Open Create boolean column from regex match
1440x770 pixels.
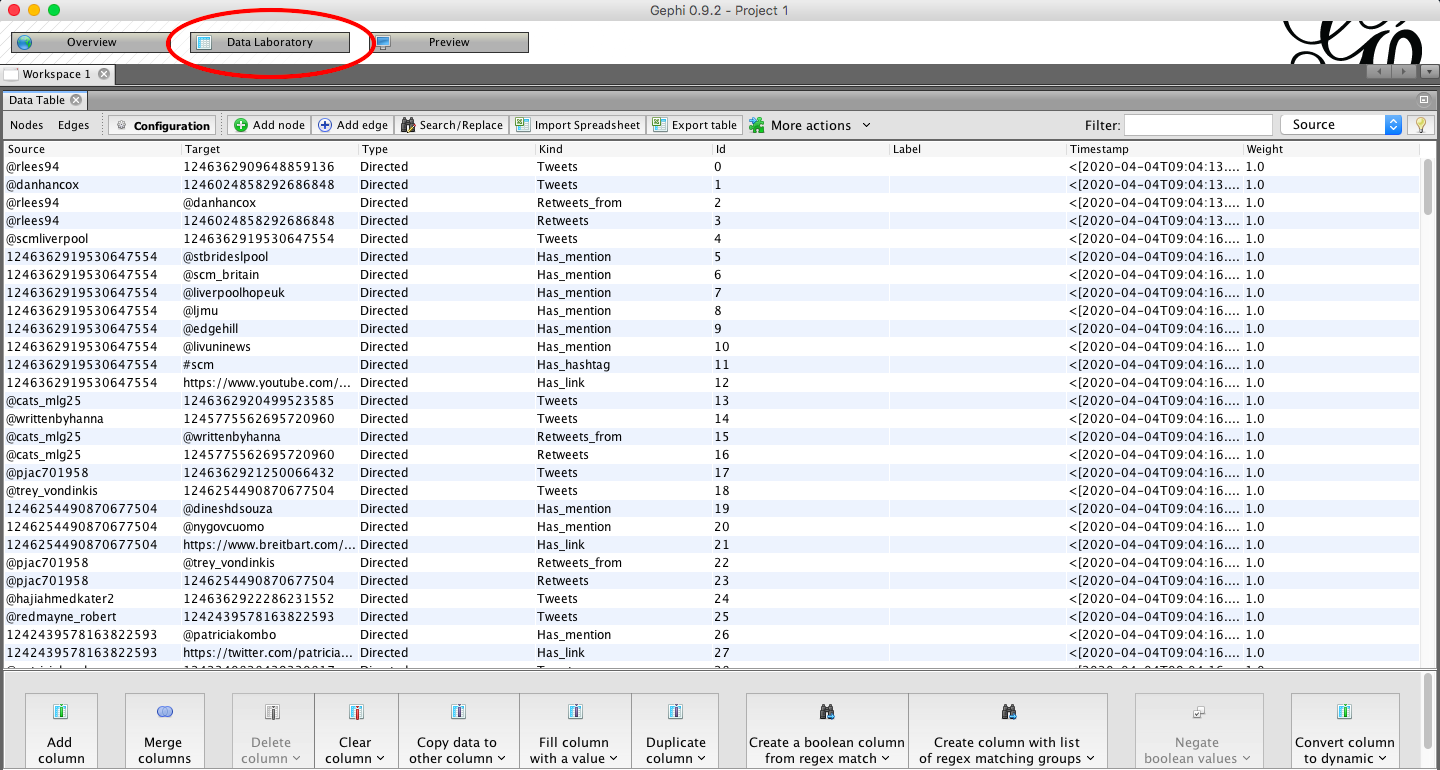point(827,732)
